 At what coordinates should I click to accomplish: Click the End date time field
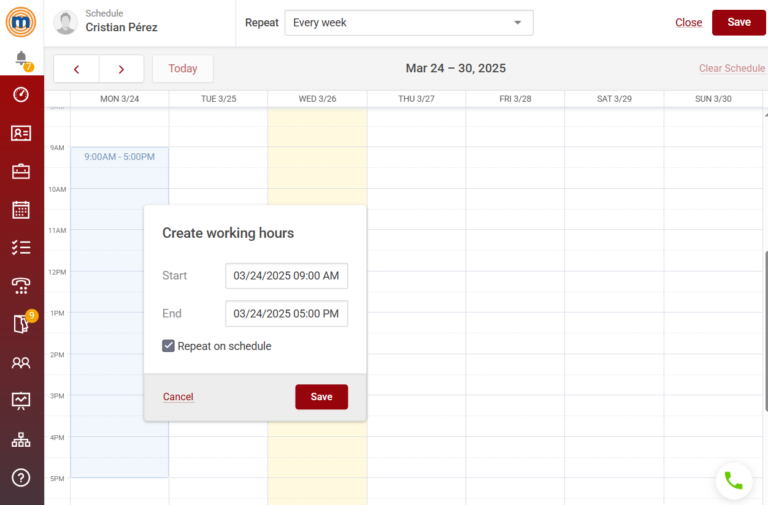286,314
